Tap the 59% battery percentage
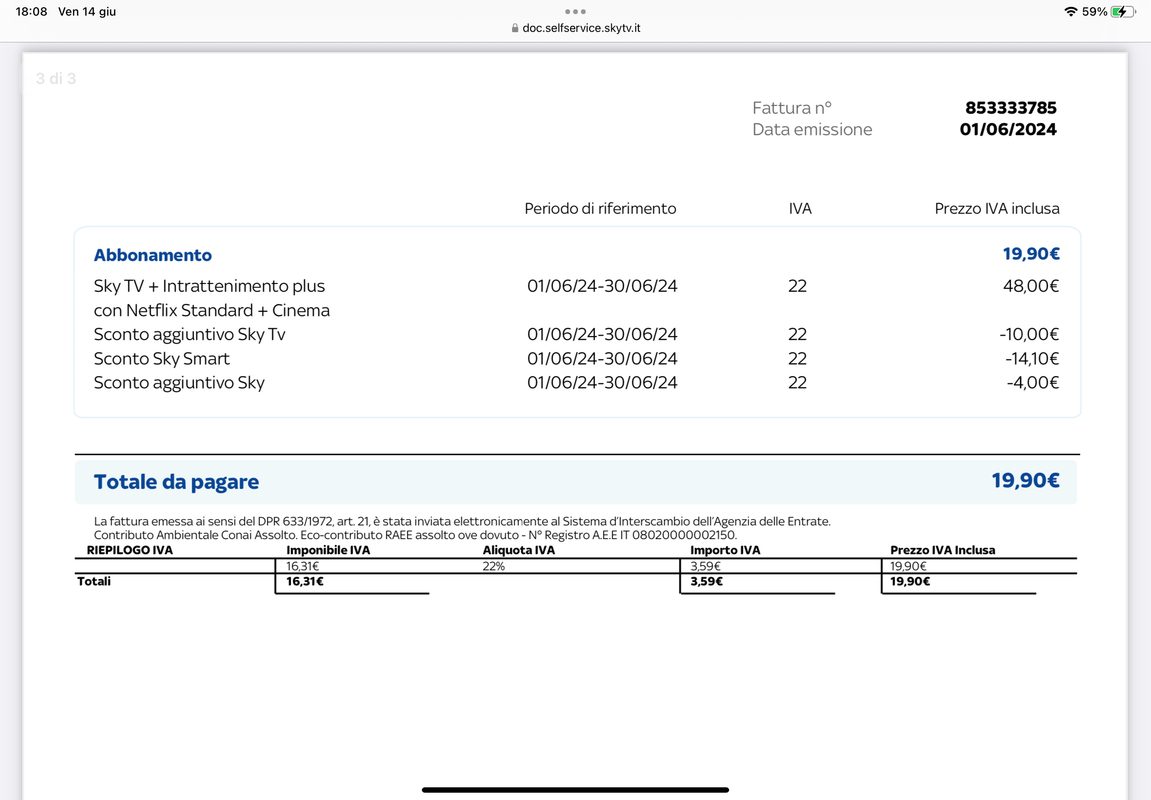Viewport: 1151px width, 800px height. pos(1094,12)
